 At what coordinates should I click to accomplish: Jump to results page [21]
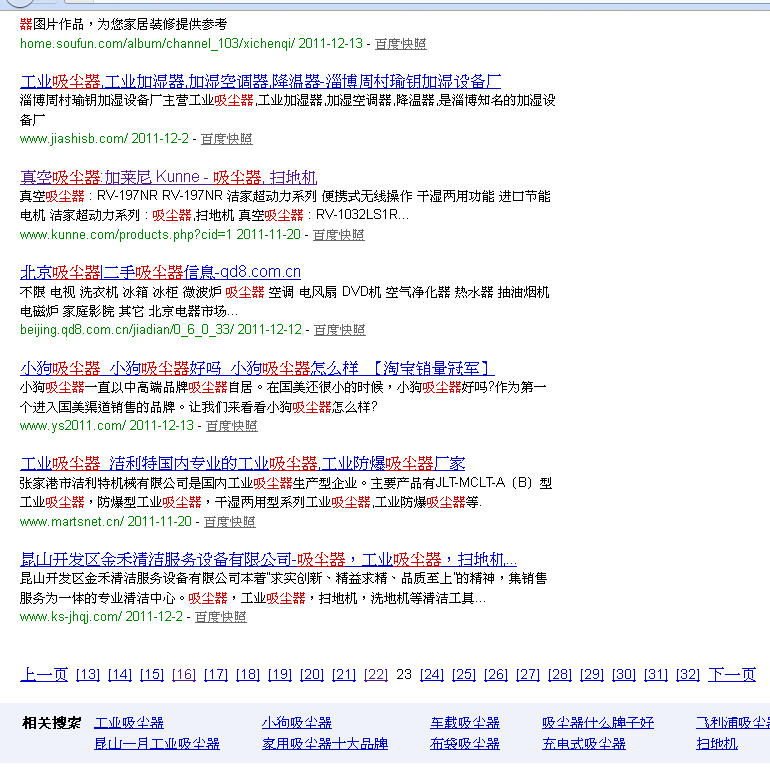pyautogui.click(x=344, y=675)
